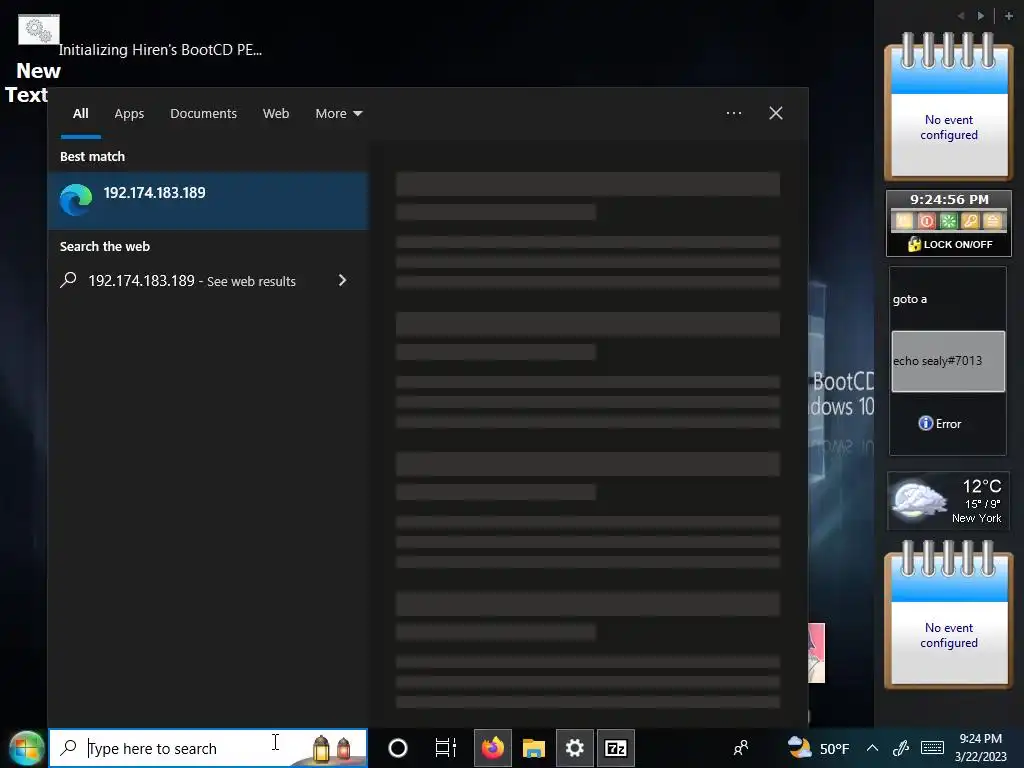This screenshot has height=768, width=1024.
Task: Click the yellow key icon in gadget
Action: (970, 221)
